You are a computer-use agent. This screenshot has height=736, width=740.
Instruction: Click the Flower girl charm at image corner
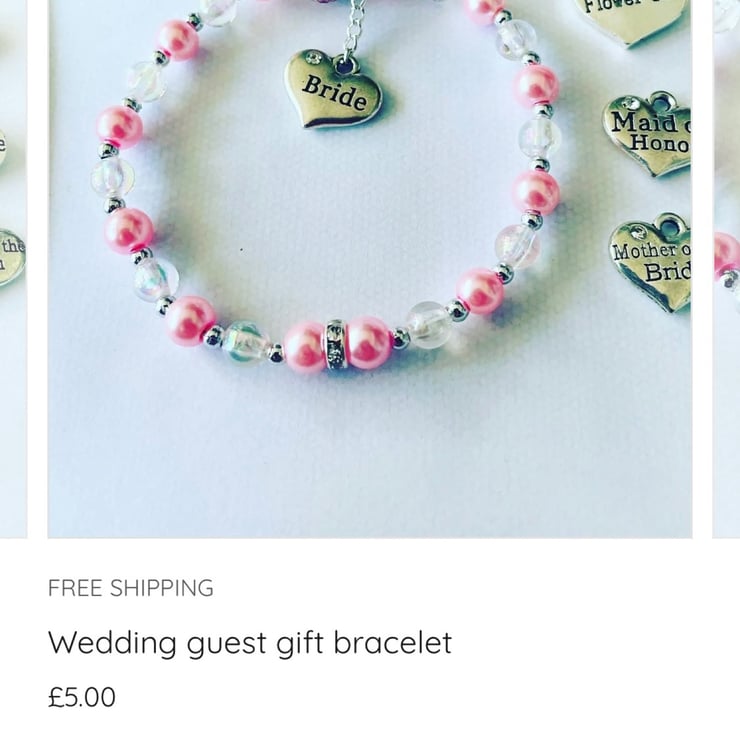point(630,20)
